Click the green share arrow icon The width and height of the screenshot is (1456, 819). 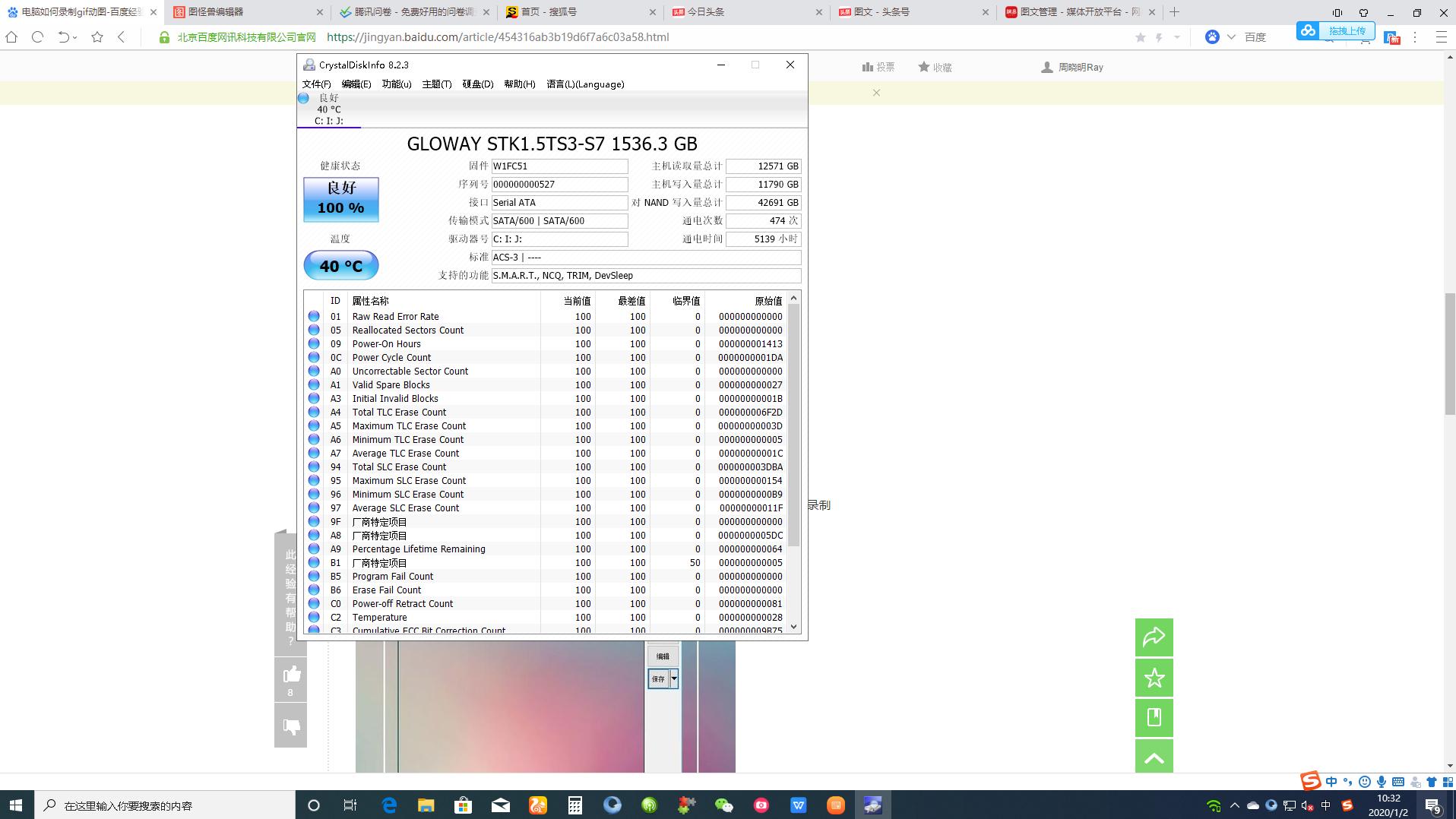1154,637
